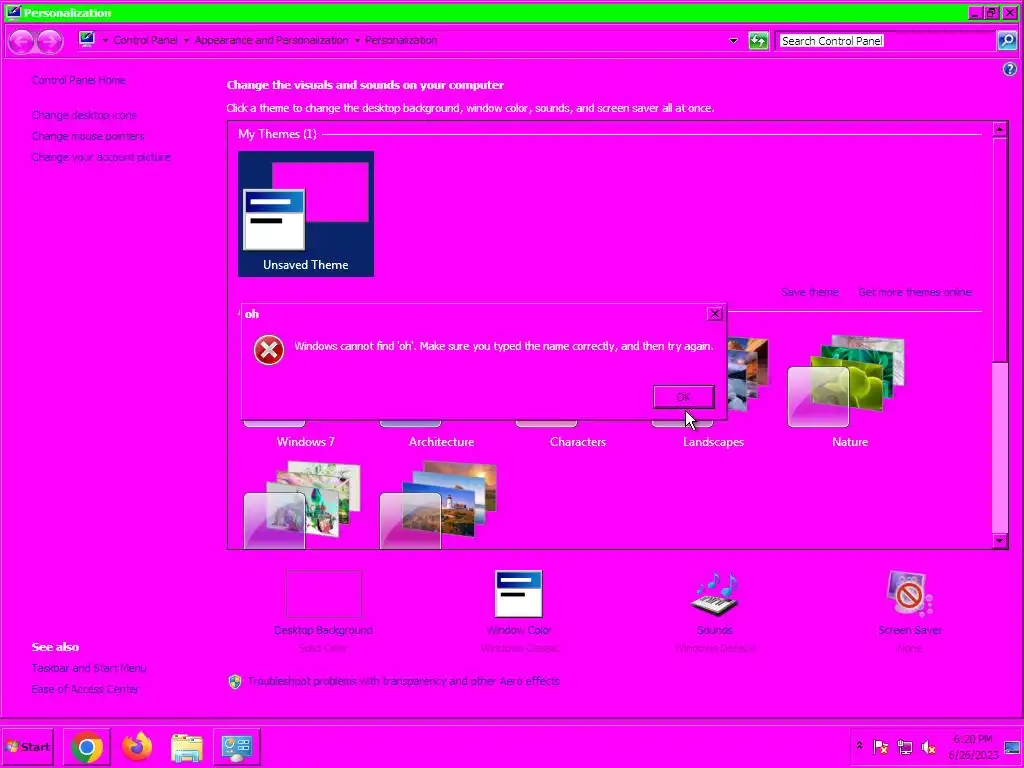Close the 'oh' error dialog with X
This screenshot has width=1024, height=768.
[x=714, y=313]
